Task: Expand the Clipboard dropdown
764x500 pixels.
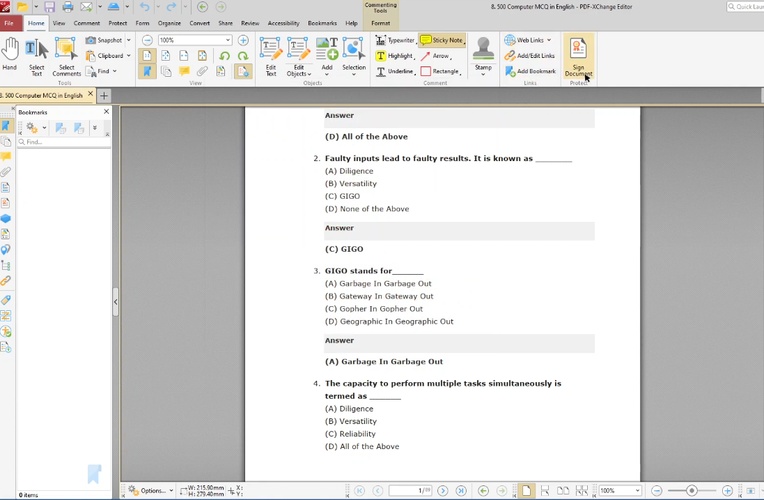Action: point(129,56)
